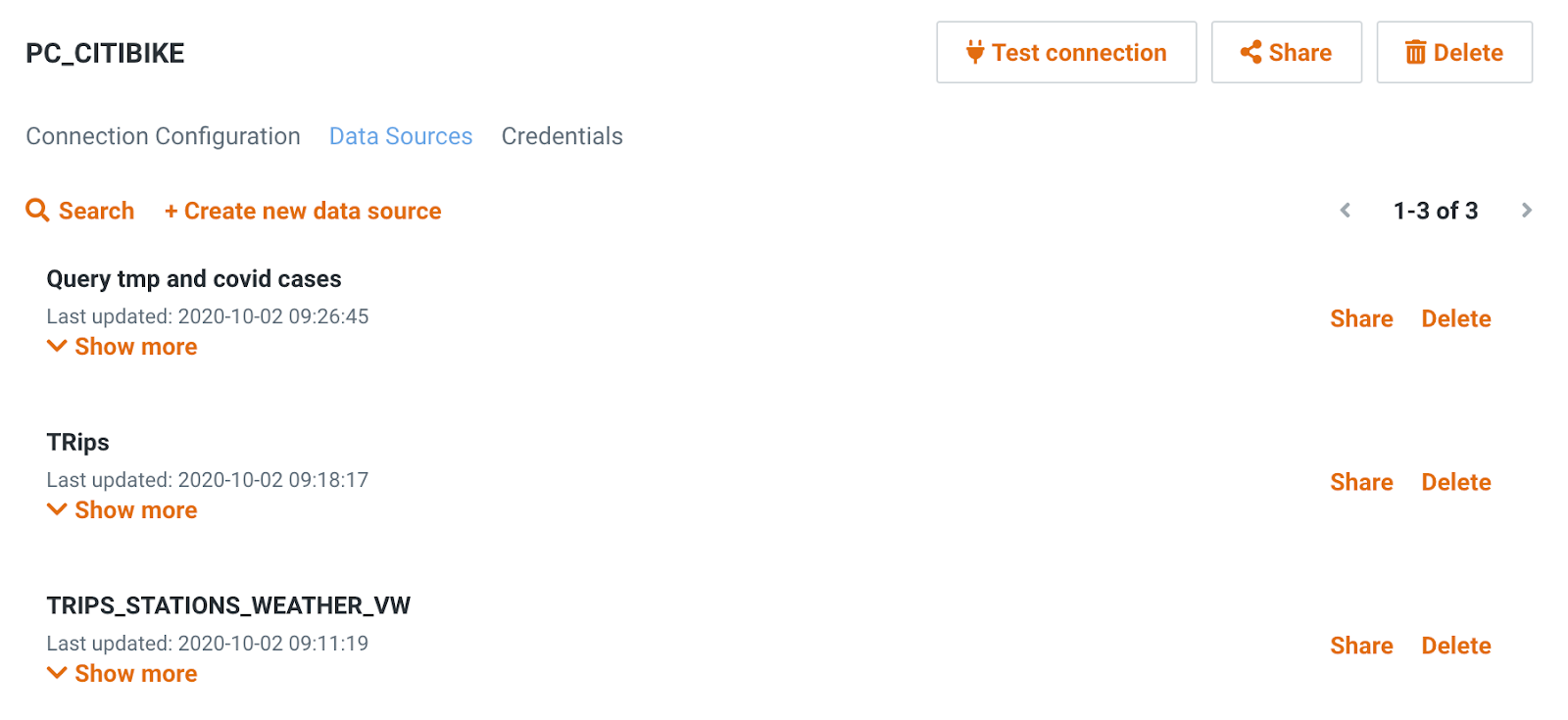Select the Data Sources tab

(401, 136)
